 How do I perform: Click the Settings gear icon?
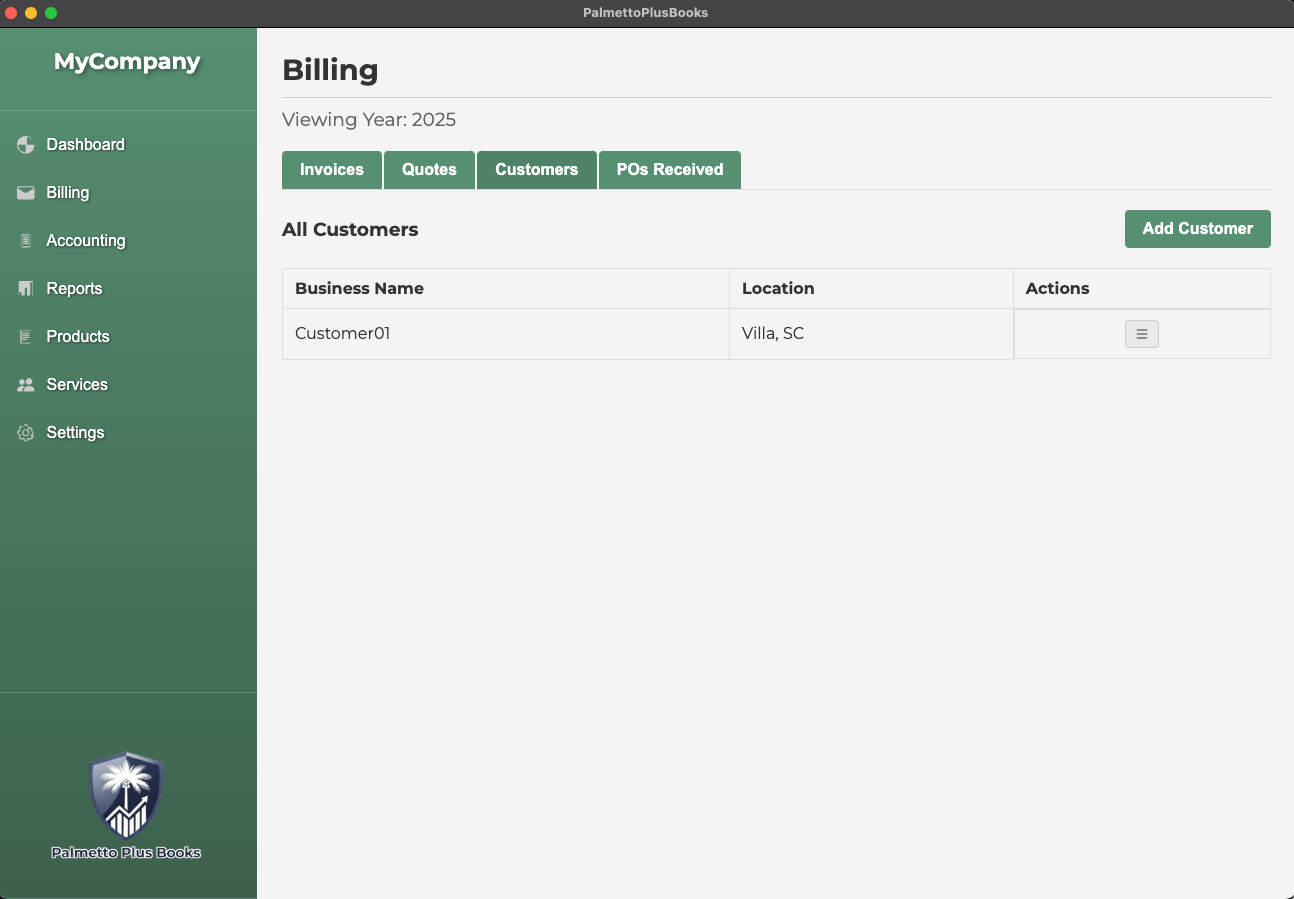click(x=26, y=433)
